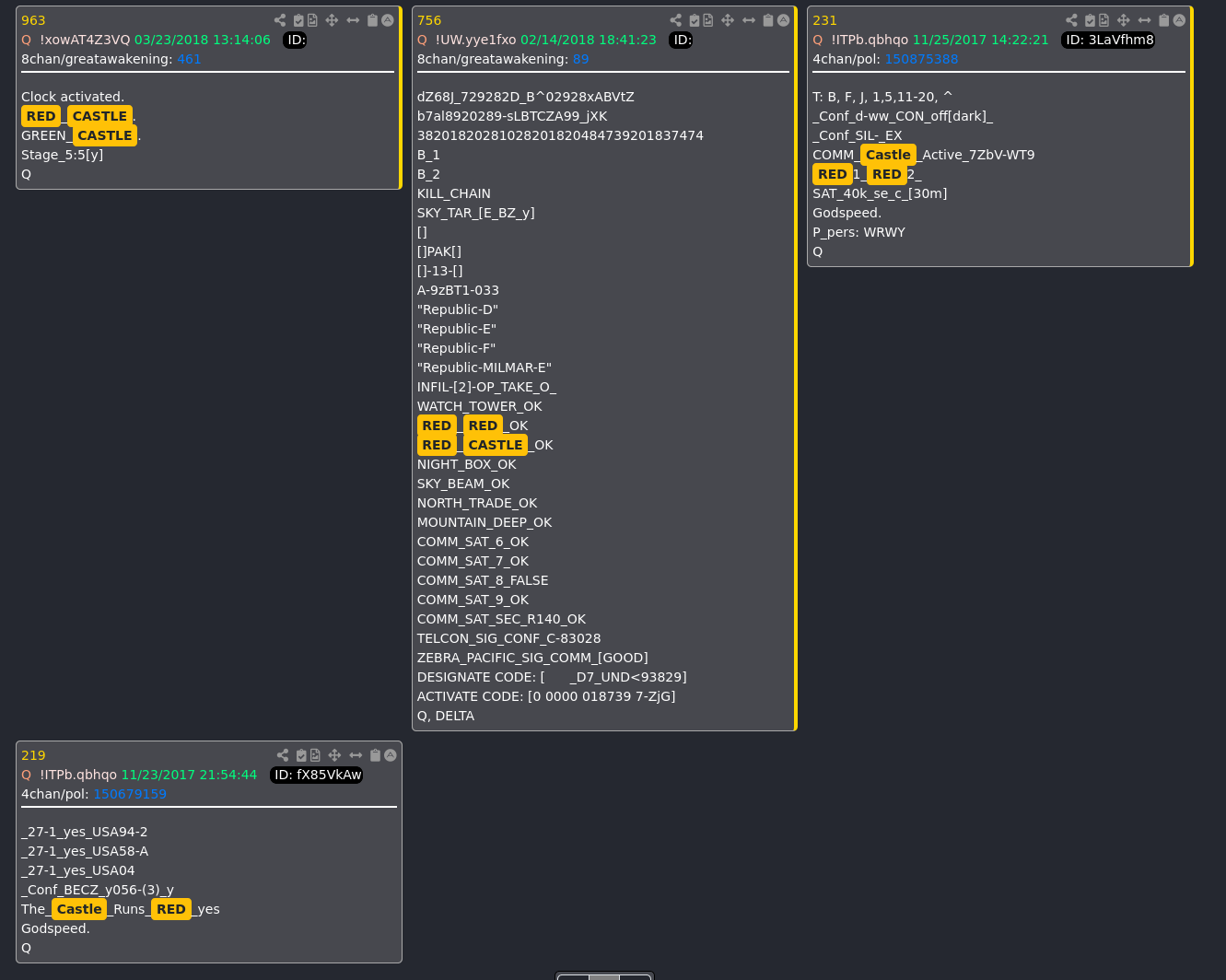
Task: Click the circled A icon on post 756
Action: click(784, 20)
